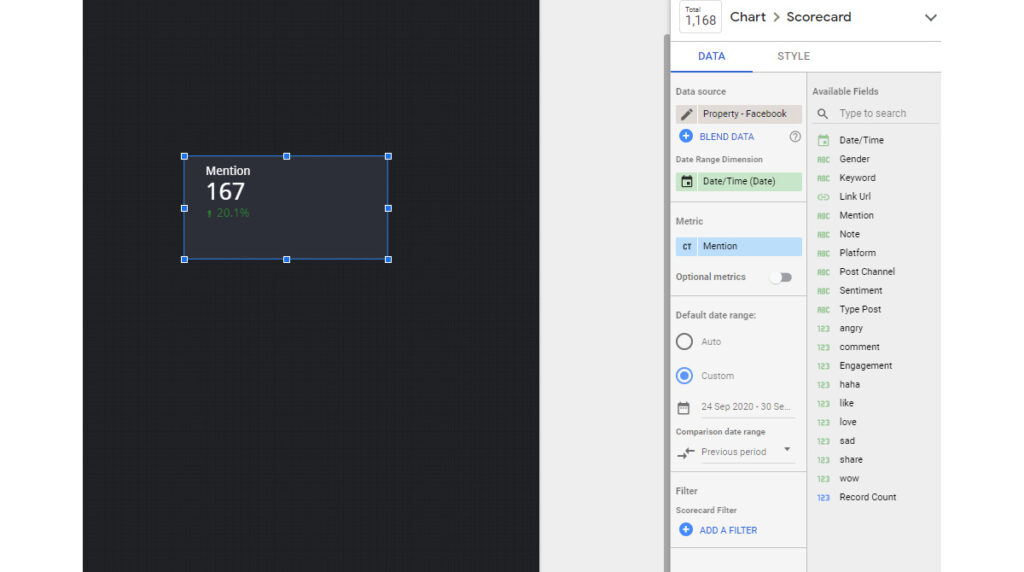Click the search magnifier icon in Available Fields

[x=823, y=114]
